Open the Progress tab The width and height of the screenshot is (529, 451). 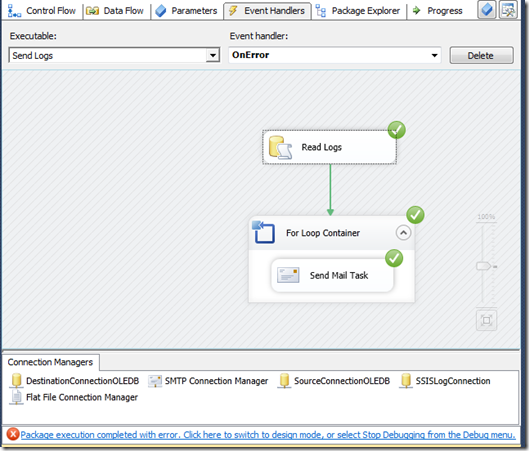click(438, 11)
